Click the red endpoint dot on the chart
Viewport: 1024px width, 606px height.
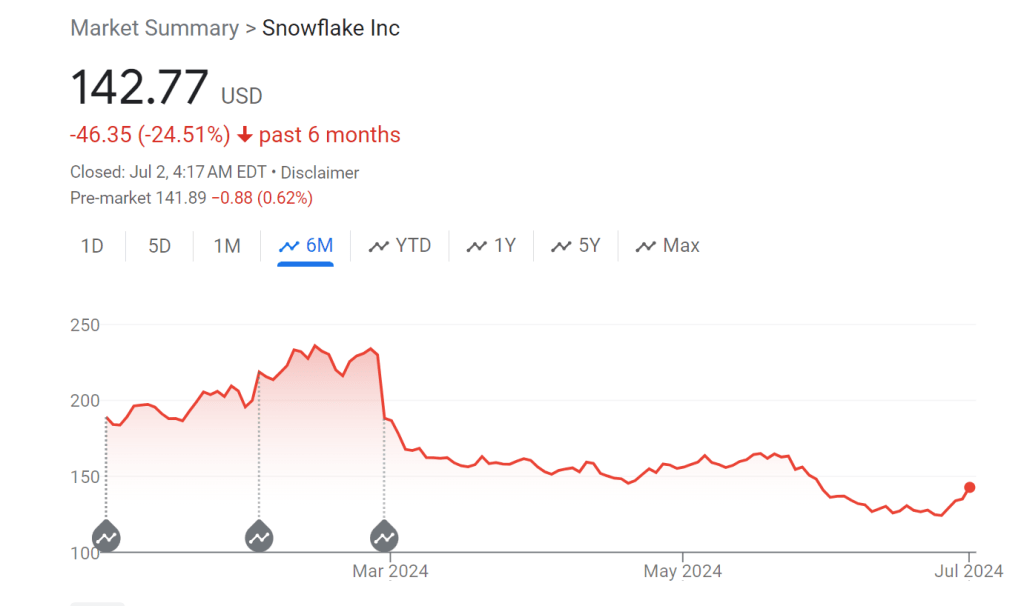pos(969,488)
